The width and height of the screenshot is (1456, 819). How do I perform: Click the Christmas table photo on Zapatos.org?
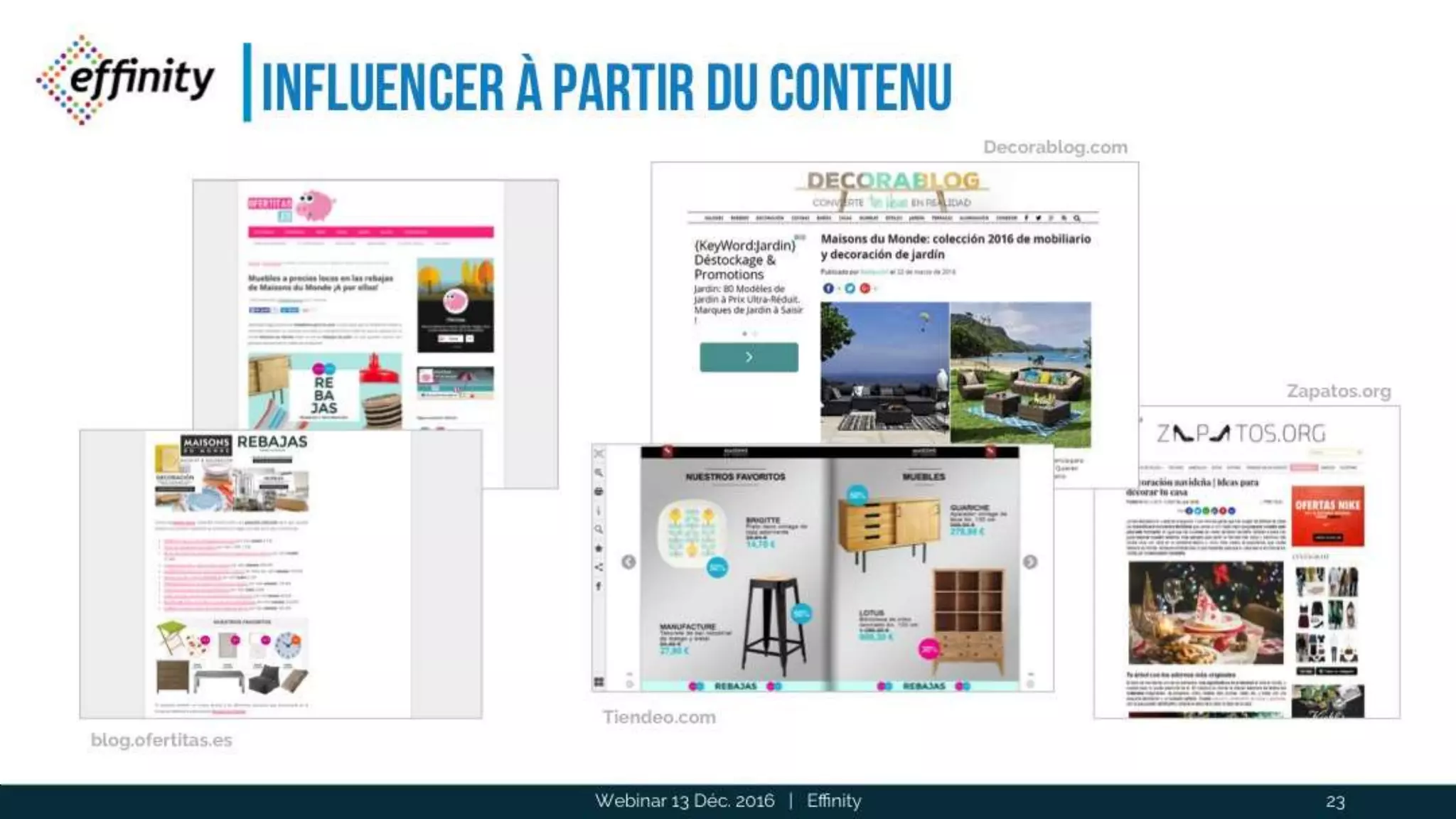click(x=1206, y=612)
